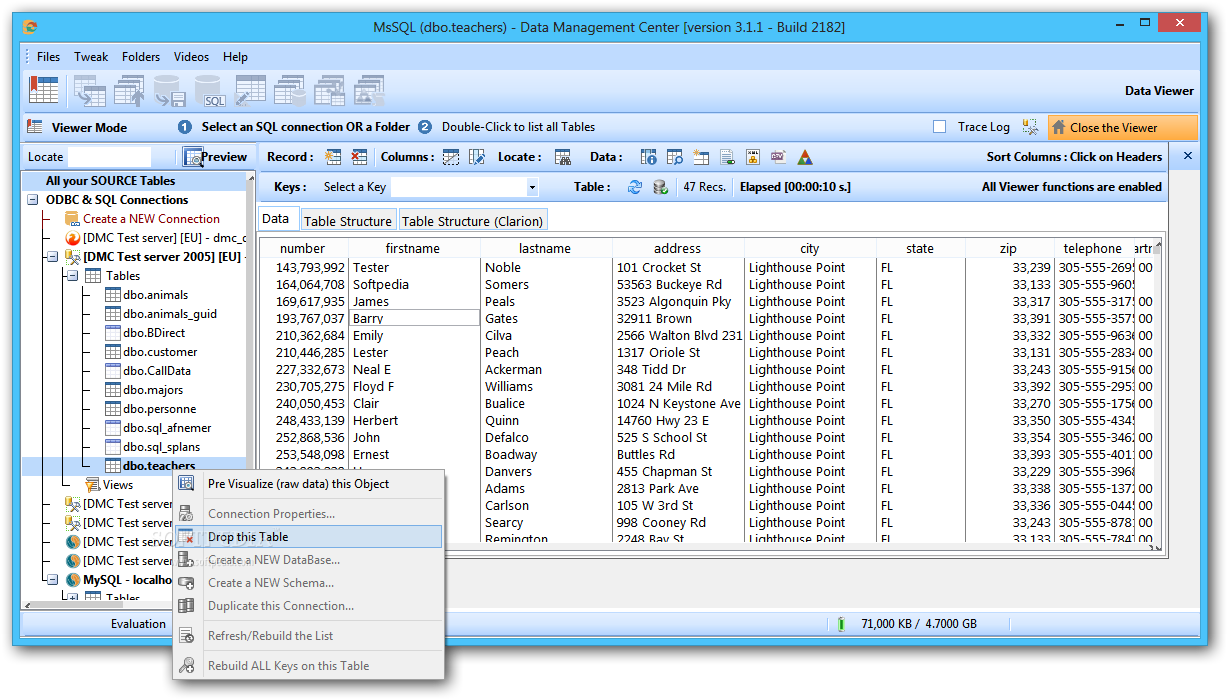Click the XML export icon

point(753,157)
